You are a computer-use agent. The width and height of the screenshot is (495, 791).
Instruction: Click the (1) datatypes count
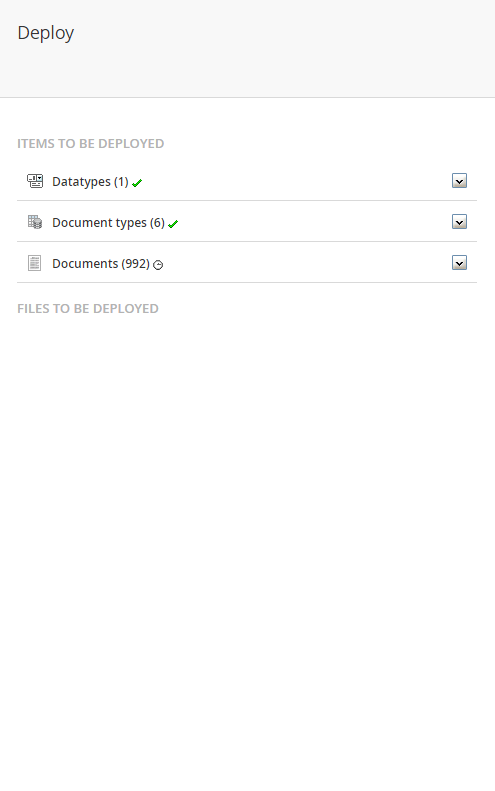[121, 182]
